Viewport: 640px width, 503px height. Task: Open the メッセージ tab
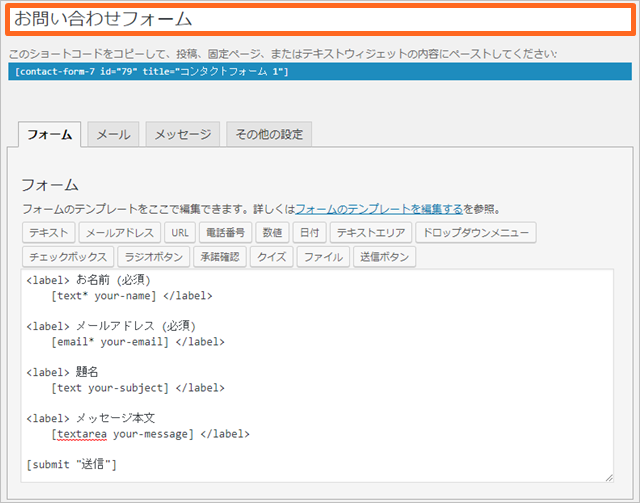click(183, 134)
